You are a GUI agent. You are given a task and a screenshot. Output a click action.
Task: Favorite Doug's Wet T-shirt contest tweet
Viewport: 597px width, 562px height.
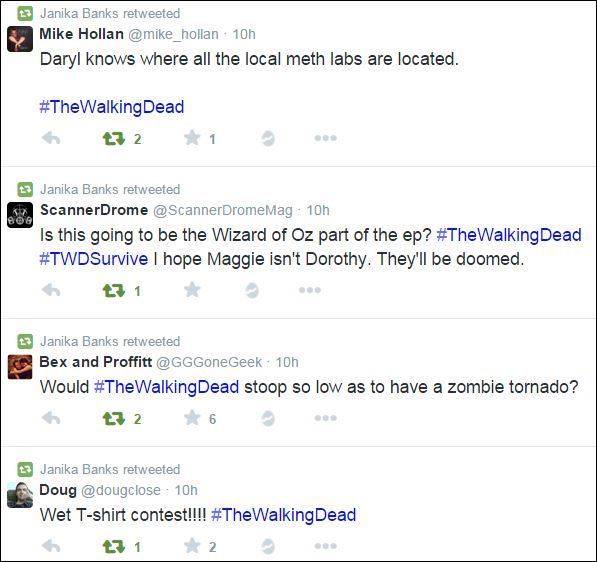click(192, 546)
